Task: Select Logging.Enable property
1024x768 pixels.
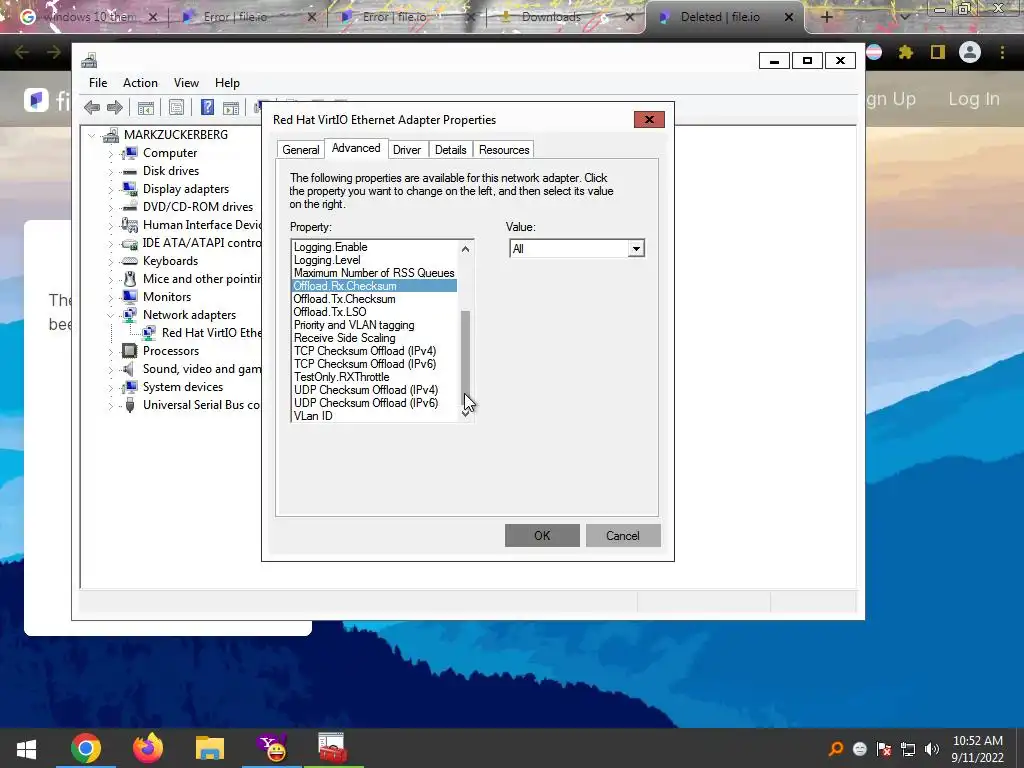Action: [x=330, y=247]
